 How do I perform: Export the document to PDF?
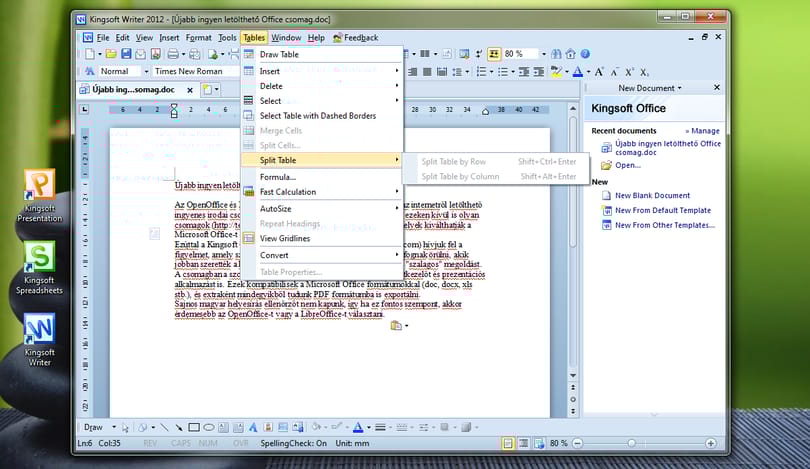pyautogui.click(x=155, y=54)
